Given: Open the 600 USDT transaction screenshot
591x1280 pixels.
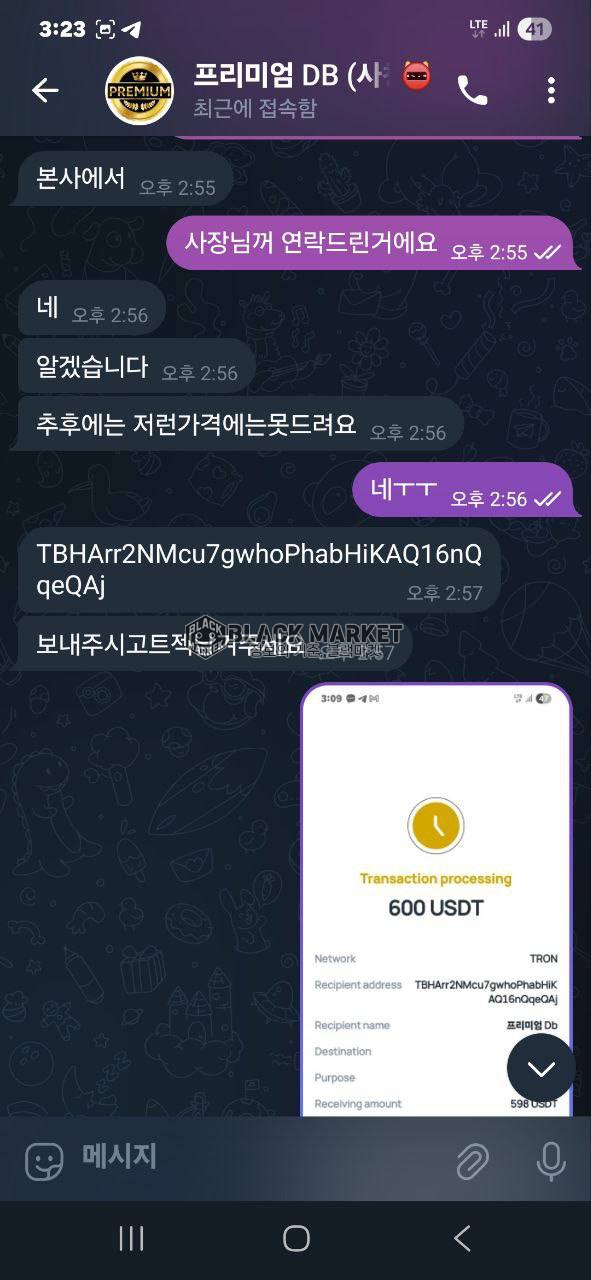Looking at the screenshot, I should click(x=437, y=900).
